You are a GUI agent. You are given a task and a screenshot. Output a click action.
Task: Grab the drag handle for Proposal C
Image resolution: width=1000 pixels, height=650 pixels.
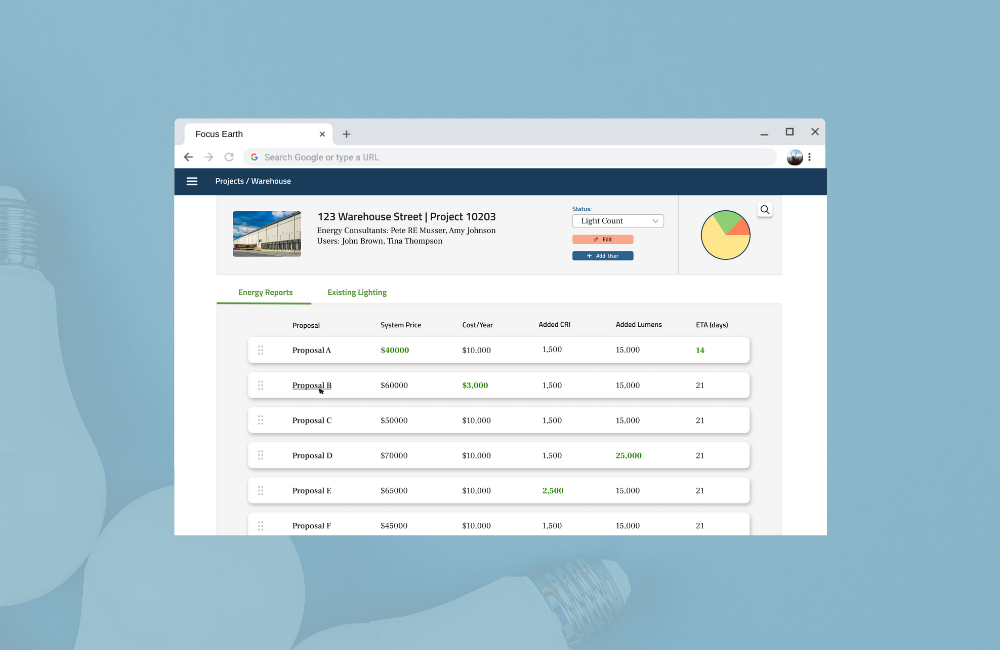[260, 420]
